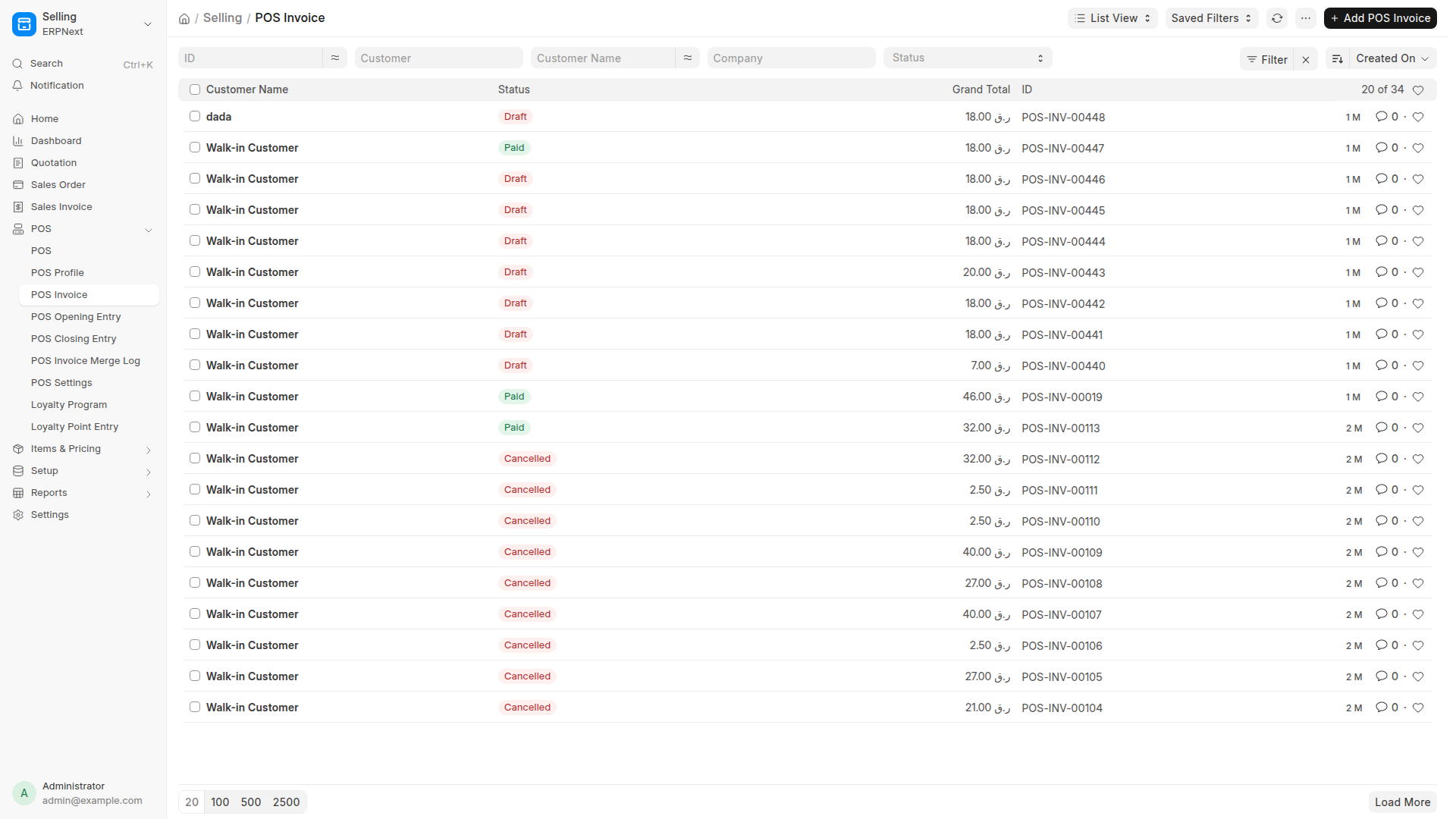Check the POS-INV-00019 row checkbox
The height and width of the screenshot is (819, 1456).
pos(195,397)
